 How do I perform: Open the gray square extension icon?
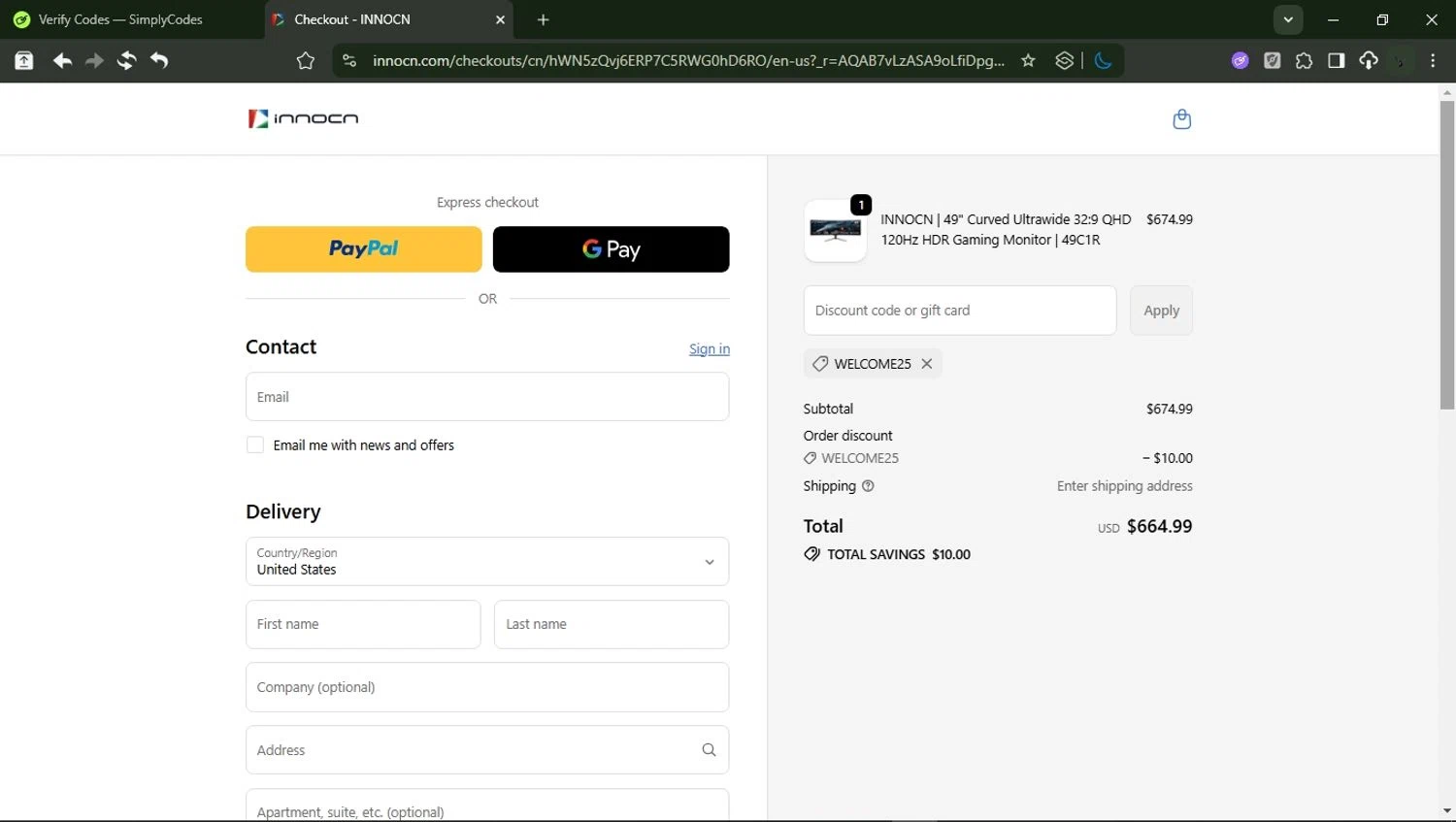(1272, 60)
